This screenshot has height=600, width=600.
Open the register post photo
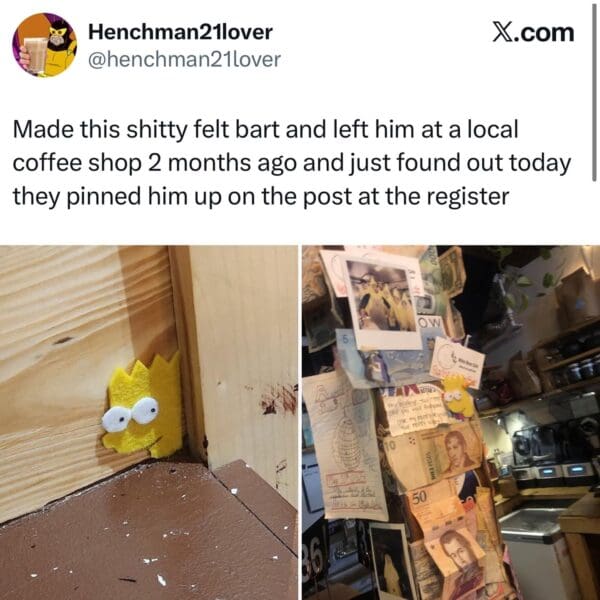(x=451, y=422)
